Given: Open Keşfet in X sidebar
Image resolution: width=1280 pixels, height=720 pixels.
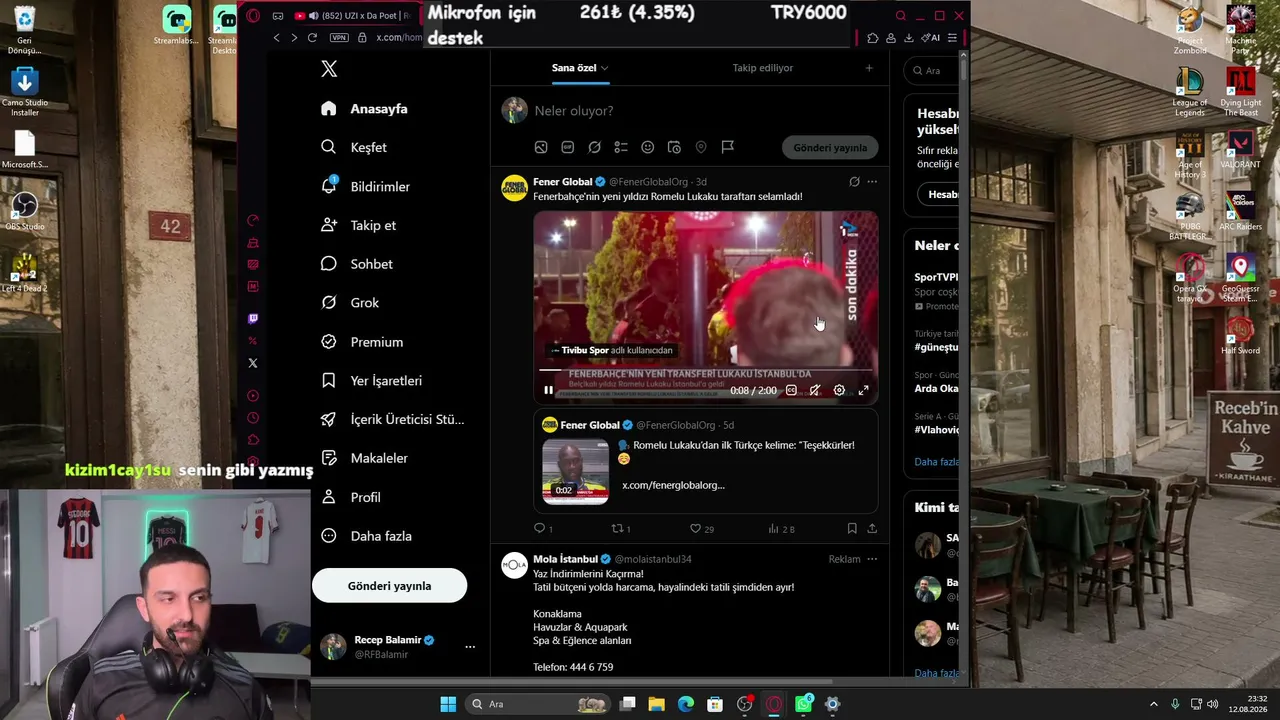Looking at the screenshot, I should [x=354, y=147].
